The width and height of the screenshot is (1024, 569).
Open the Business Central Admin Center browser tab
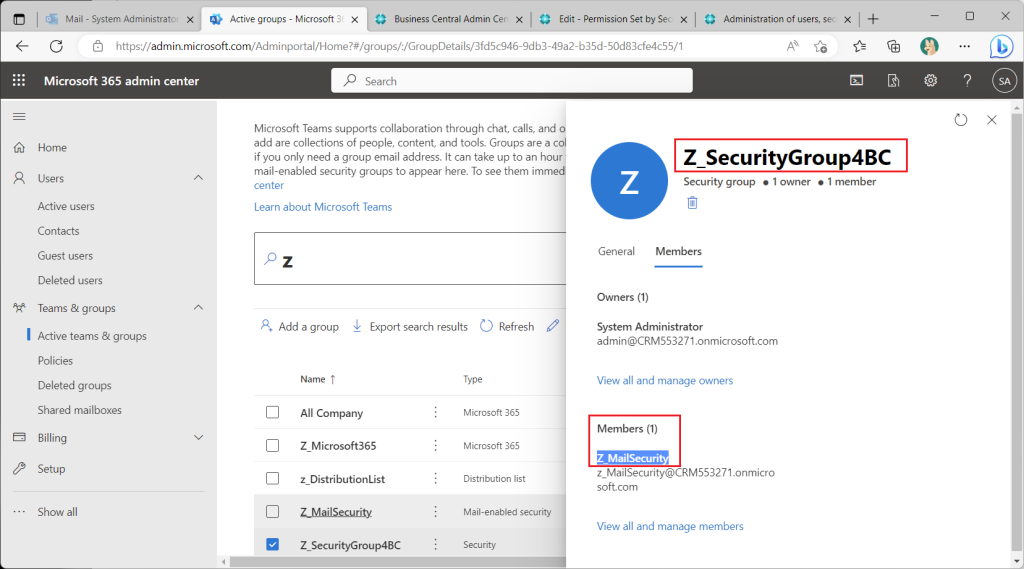(449, 19)
